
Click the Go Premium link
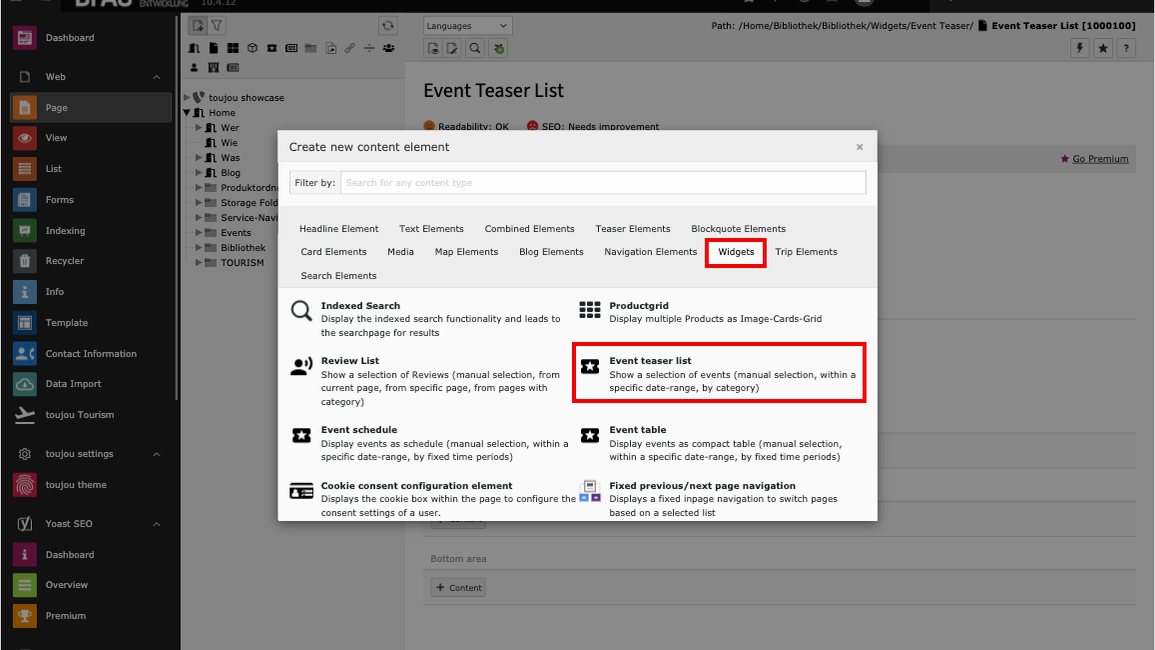[x=1100, y=159]
